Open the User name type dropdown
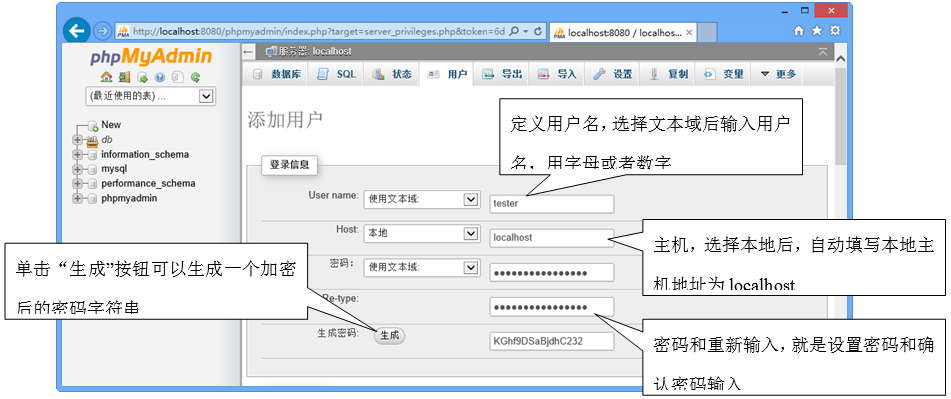Viewport: 951px width, 399px height. coord(421,200)
